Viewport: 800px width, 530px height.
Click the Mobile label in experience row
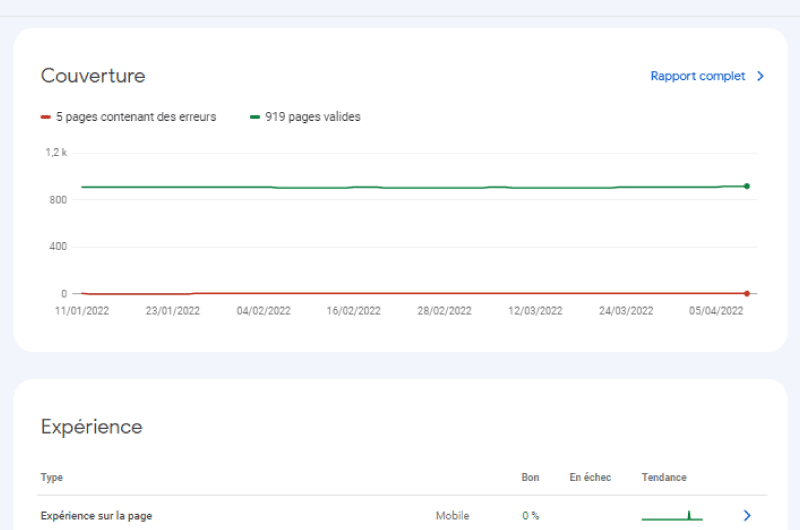coord(452,516)
